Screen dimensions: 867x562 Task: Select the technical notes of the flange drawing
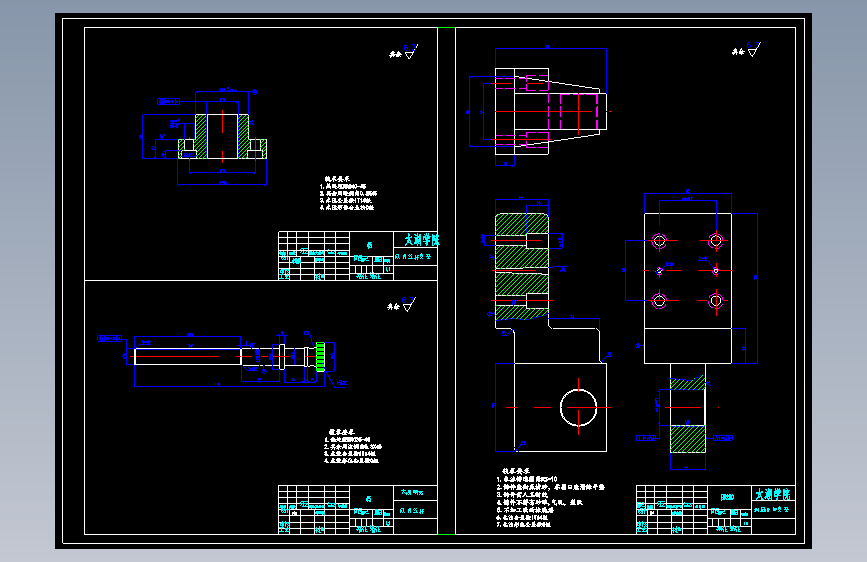coord(348,194)
